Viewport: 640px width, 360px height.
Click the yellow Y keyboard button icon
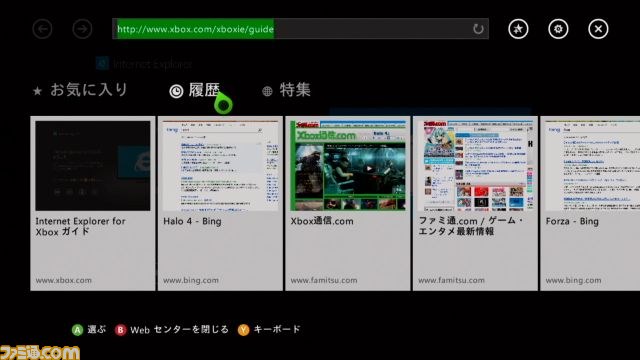click(243, 330)
